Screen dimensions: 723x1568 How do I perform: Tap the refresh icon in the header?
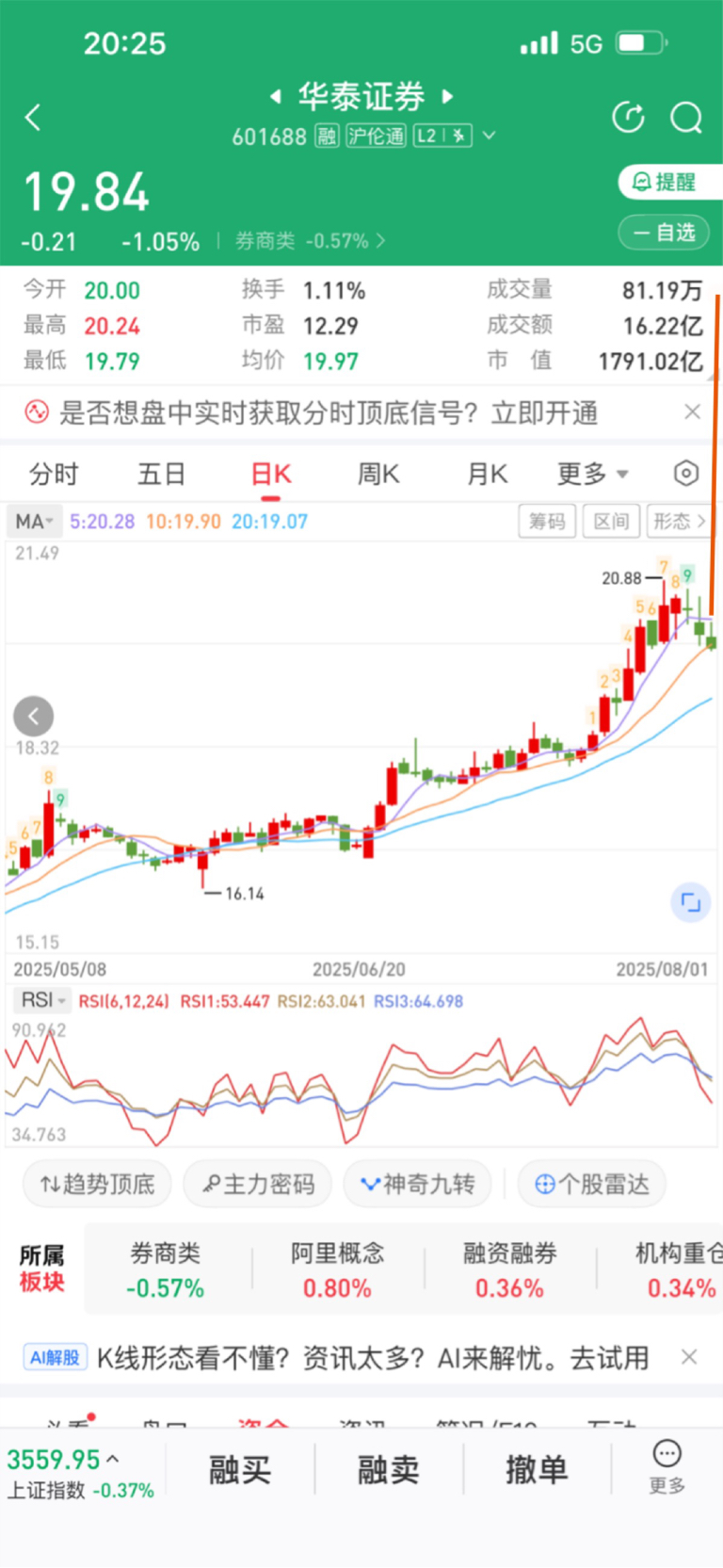pyautogui.click(x=628, y=118)
